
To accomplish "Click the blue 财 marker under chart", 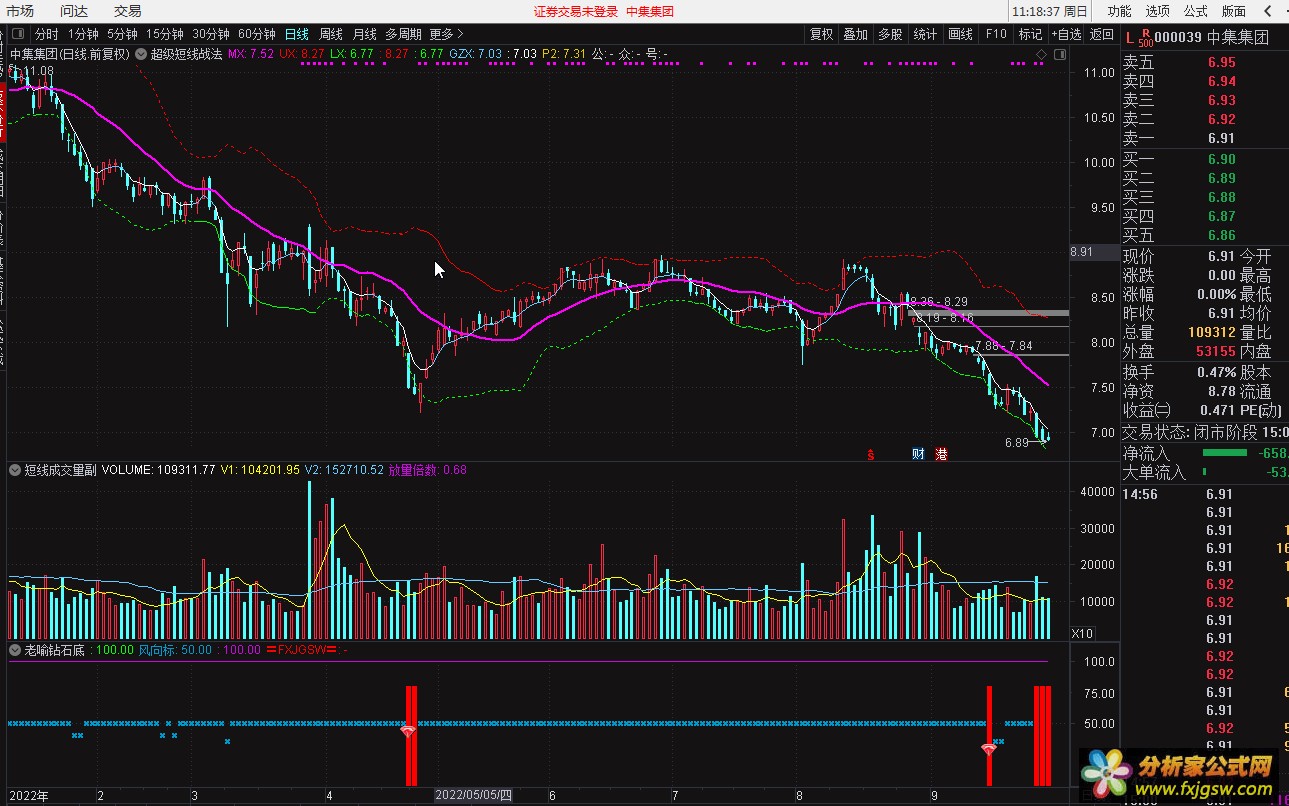I will pos(918,454).
